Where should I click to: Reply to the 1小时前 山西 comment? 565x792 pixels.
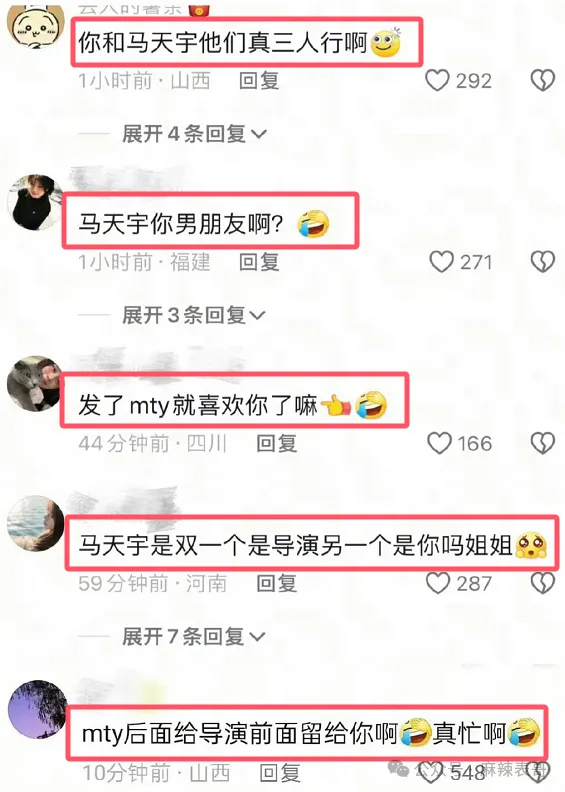(x=259, y=80)
